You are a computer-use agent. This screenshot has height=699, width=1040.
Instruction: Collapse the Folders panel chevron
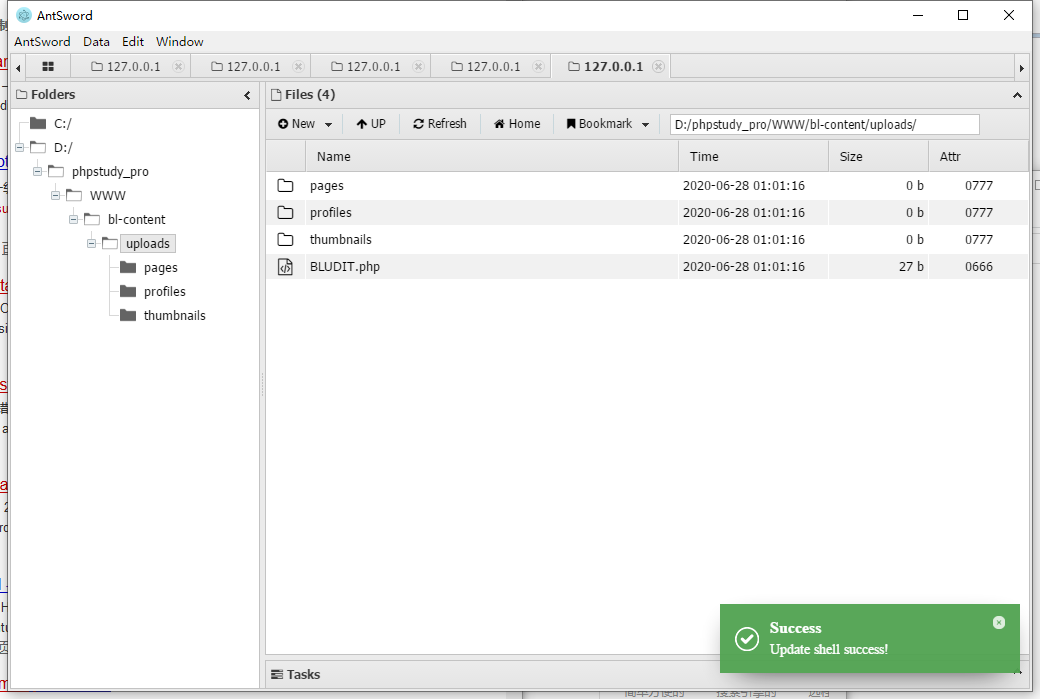click(247, 95)
